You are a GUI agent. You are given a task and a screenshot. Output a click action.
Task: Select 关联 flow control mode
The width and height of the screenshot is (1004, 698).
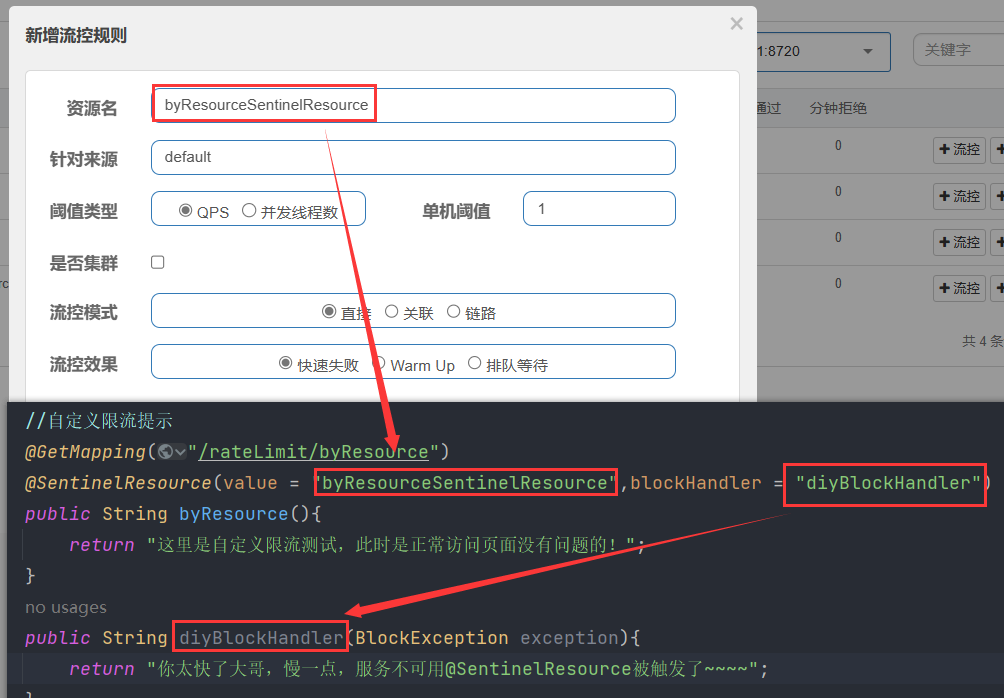pyautogui.click(x=391, y=311)
